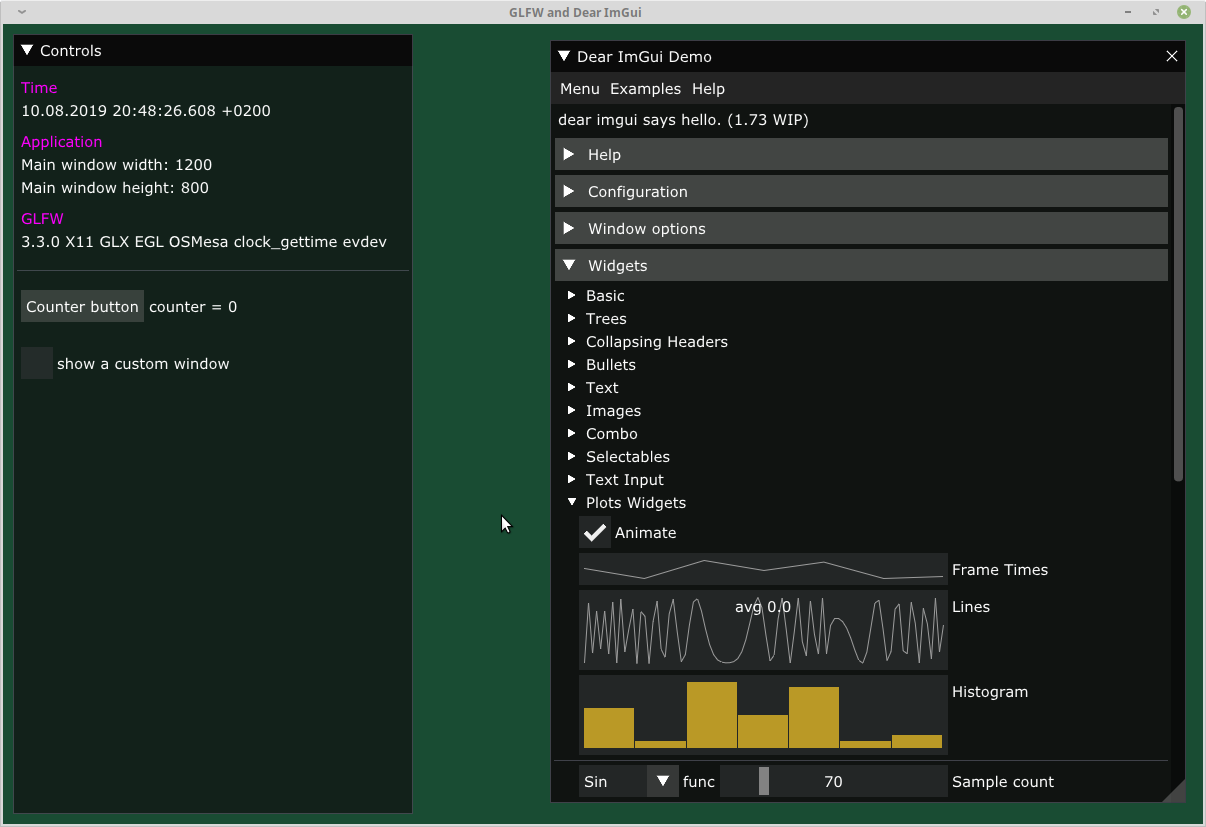Click the Counter button
The width and height of the screenshot is (1206, 827).
82,306
